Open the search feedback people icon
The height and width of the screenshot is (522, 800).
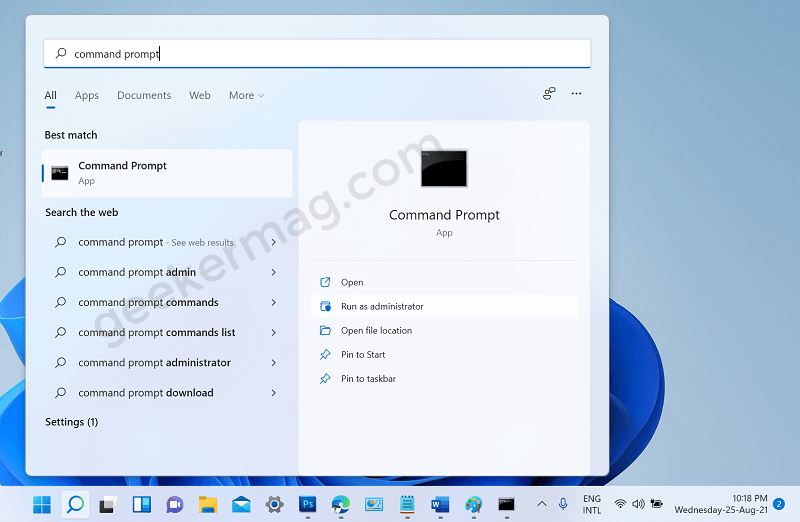[x=549, y=93]
